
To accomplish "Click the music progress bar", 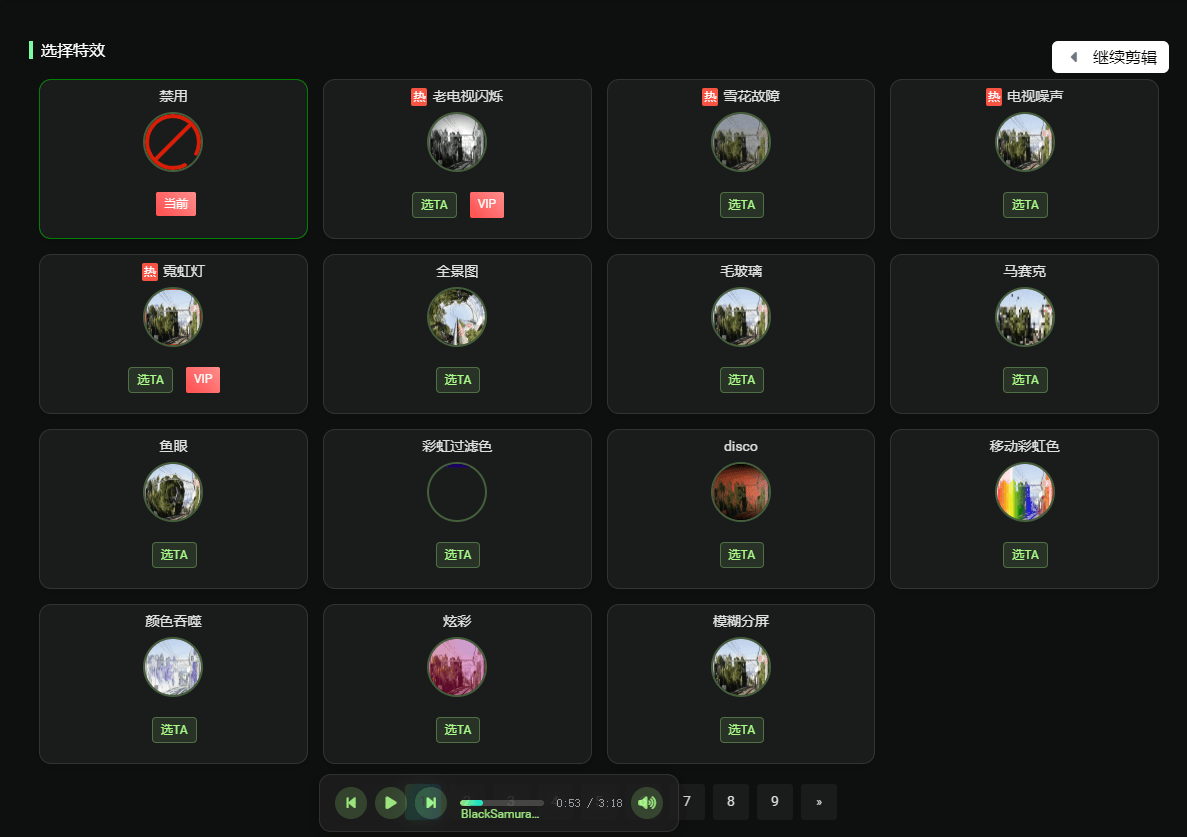I will [x=502, y=802].
